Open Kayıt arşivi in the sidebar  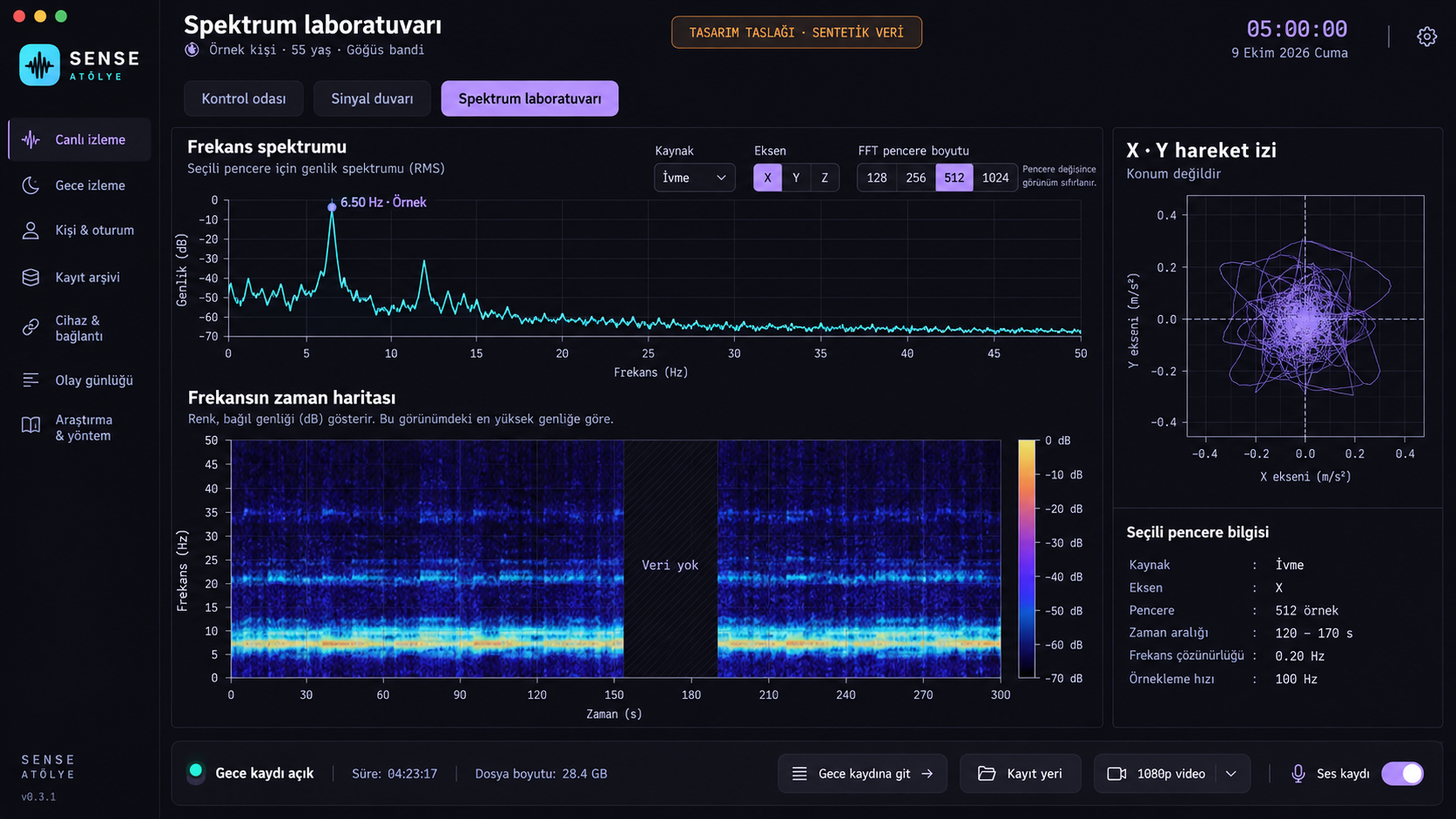tap(79, 277)
